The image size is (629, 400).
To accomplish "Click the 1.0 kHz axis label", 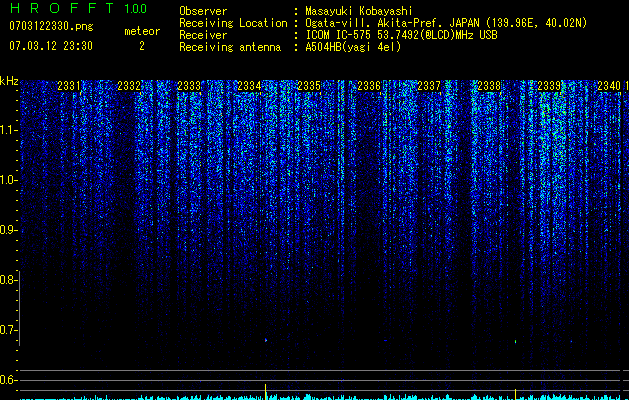I will (8, 180).
